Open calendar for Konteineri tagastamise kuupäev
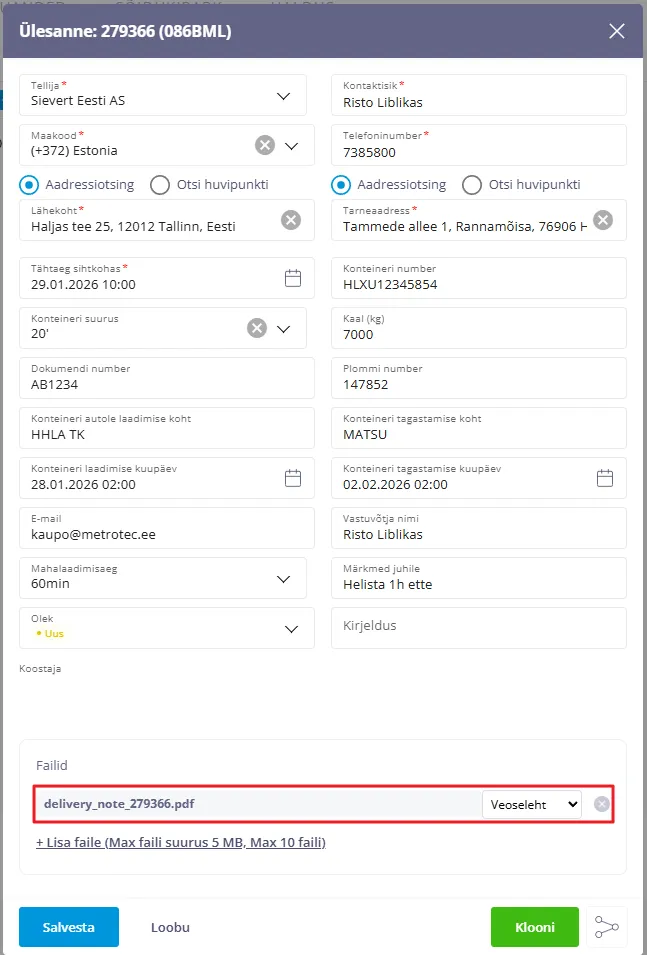647x955 pixels. (x=605, y=479)
